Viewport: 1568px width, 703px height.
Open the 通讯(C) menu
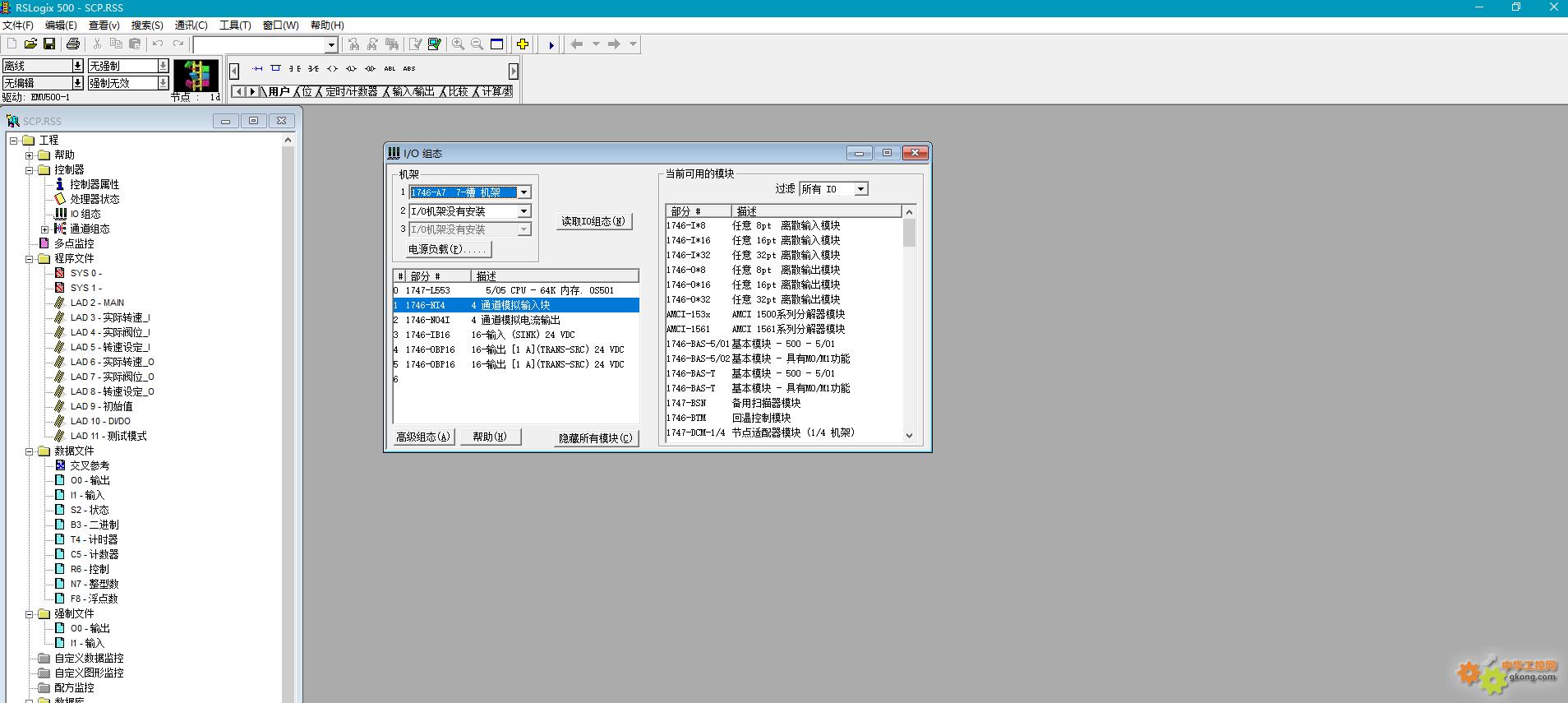click(x=191, y=25)
